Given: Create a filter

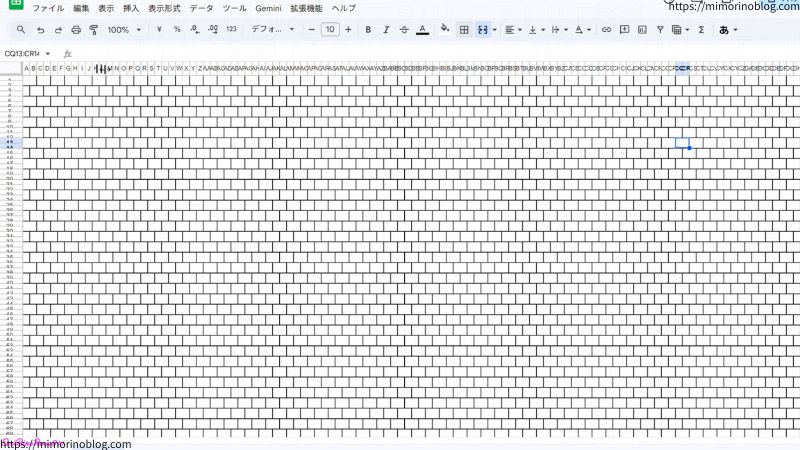Looking at the screenshot, I should [660, 30].
